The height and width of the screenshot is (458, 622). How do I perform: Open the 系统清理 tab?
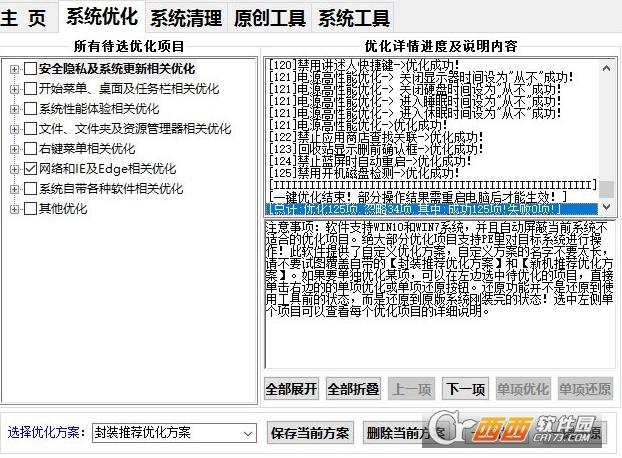pyautogui.click(x=186, y=17)
